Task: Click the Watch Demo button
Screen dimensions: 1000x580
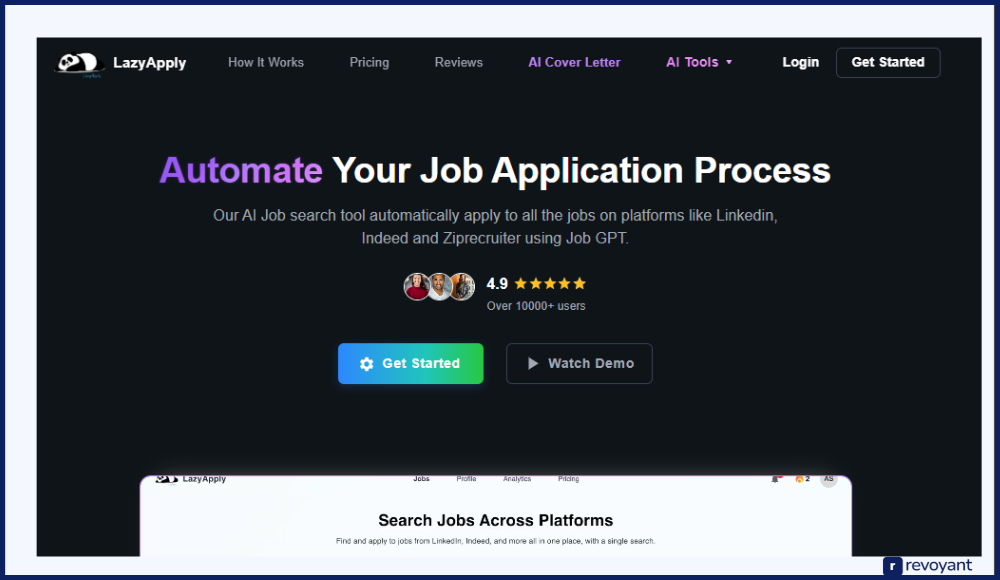Action: (579, 364)
